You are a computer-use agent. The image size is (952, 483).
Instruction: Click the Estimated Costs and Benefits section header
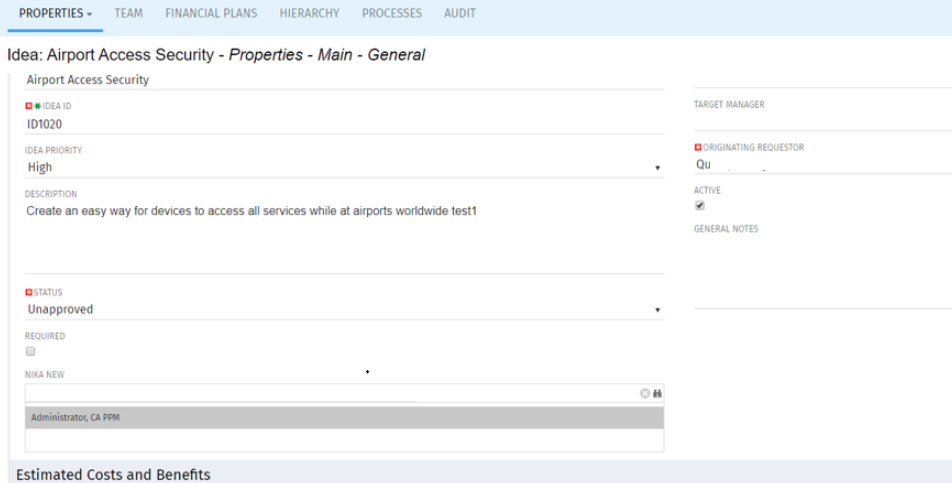point(113,475)
